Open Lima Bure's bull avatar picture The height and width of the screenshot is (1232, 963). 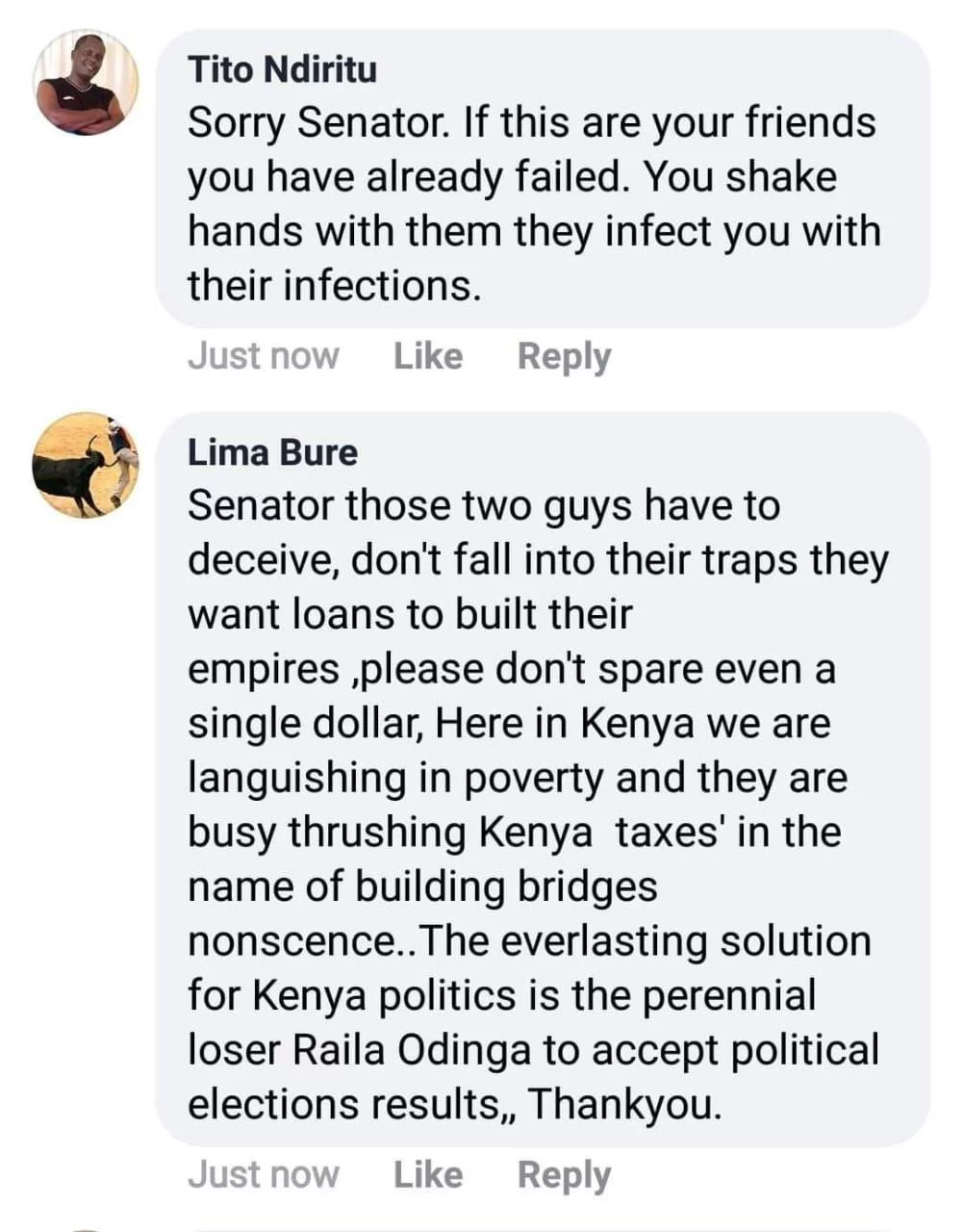pos(87,466)
